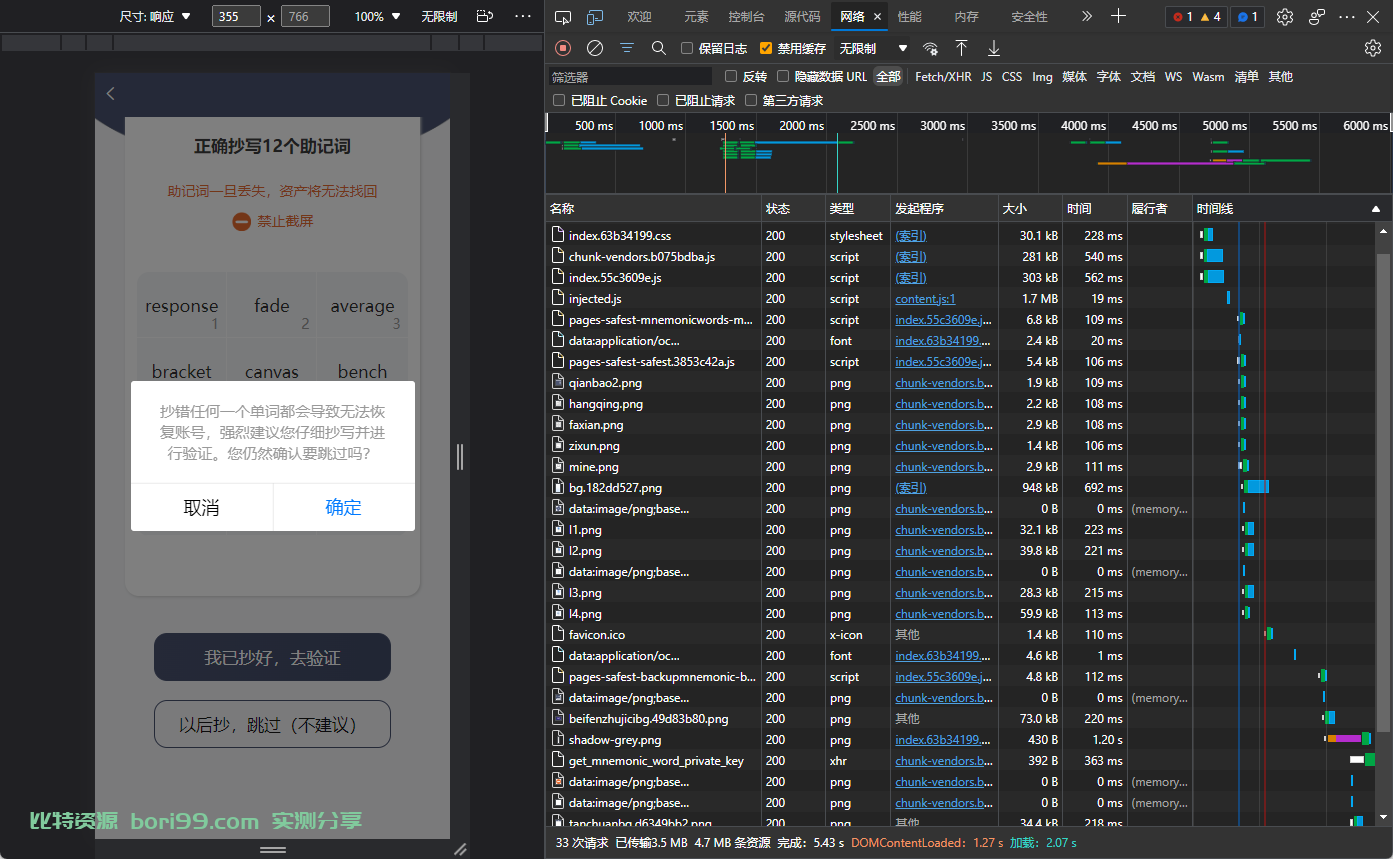Open the 源代码 tab
The width and height of the screenshot is (1393, 859).
[x=802, y=17]
